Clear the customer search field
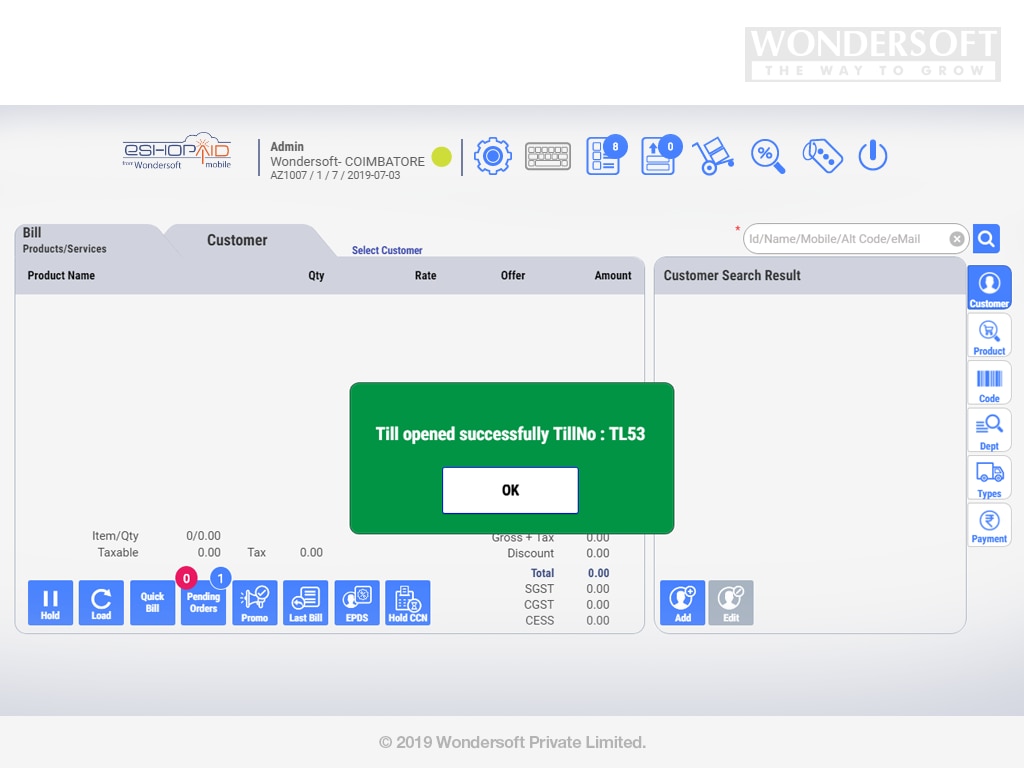Viewport: 1024px width, 768px height. (x=957, y=239)
